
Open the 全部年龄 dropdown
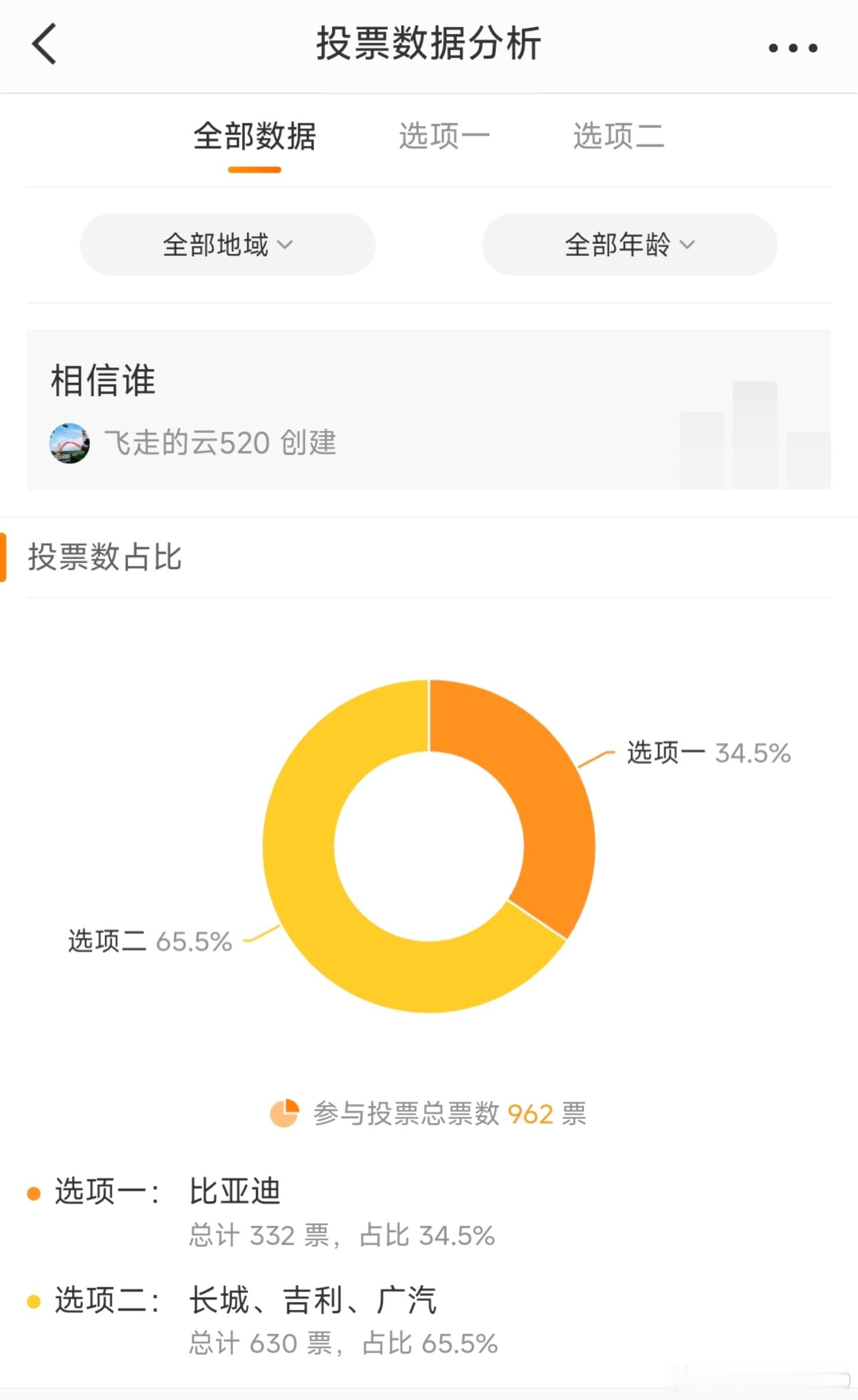[x=630, y=245]
